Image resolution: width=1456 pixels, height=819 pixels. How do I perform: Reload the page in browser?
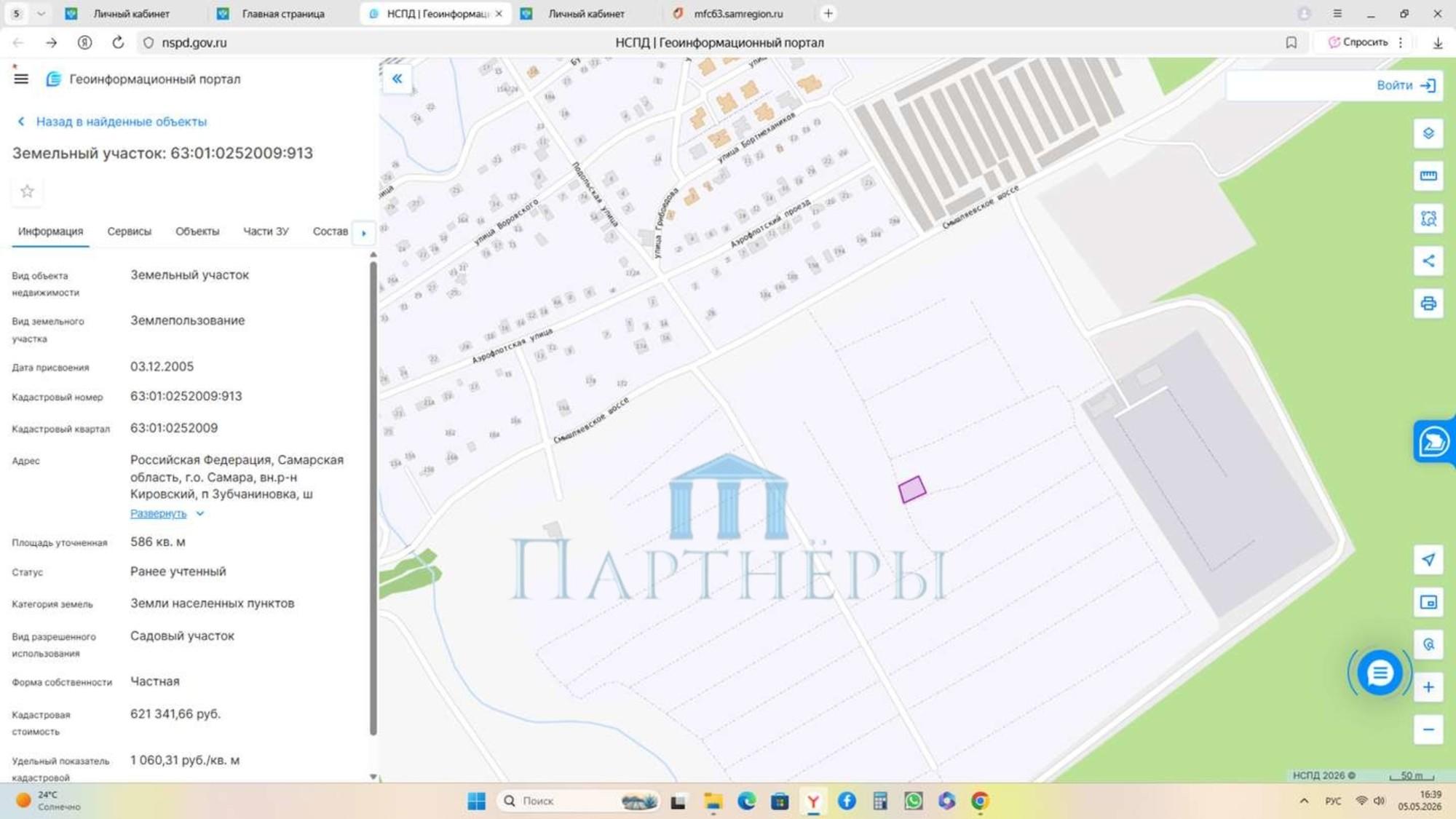(118, 42)
